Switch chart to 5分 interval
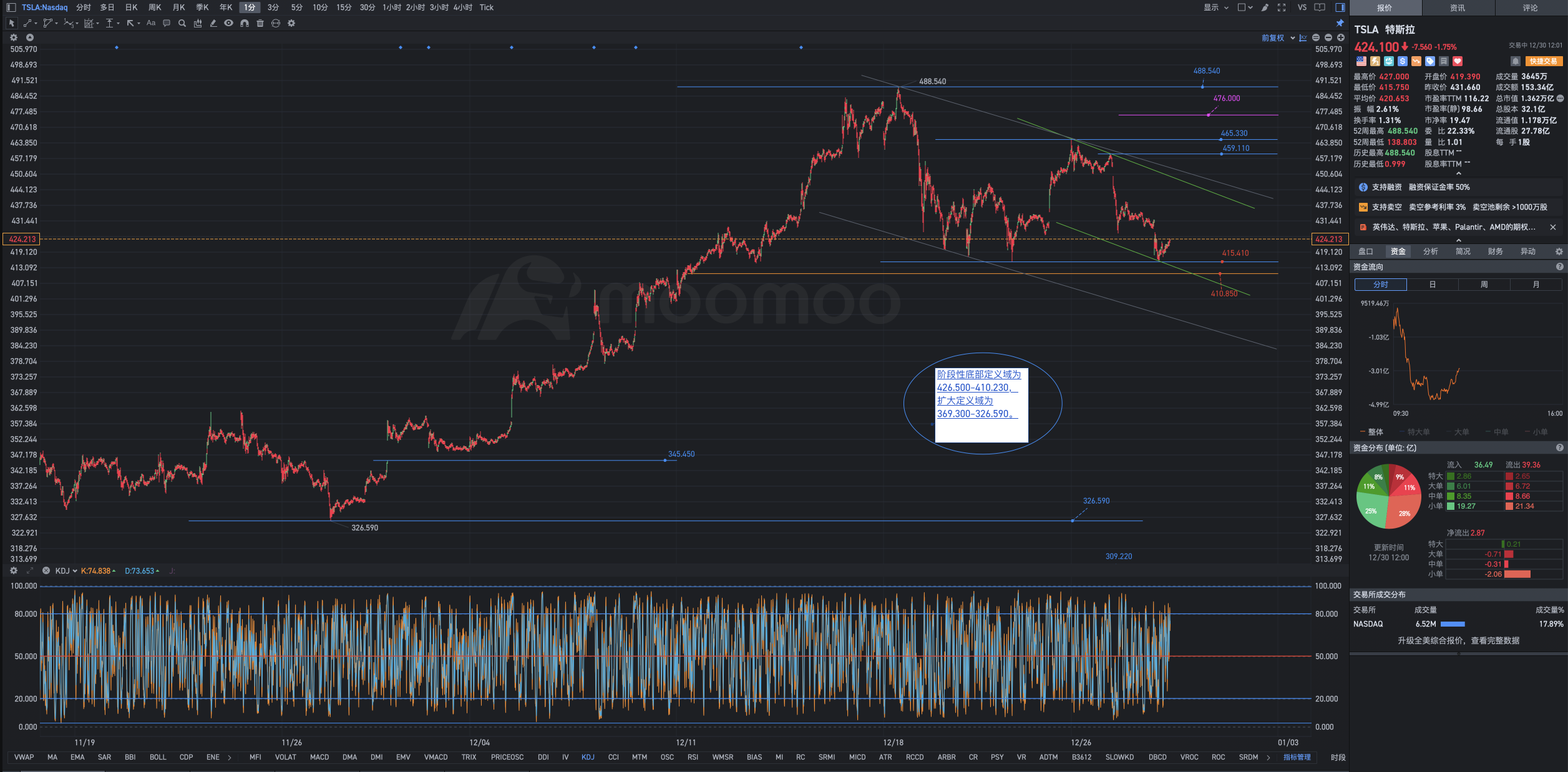The image size is (1568, 772). [x=297, y=7]
